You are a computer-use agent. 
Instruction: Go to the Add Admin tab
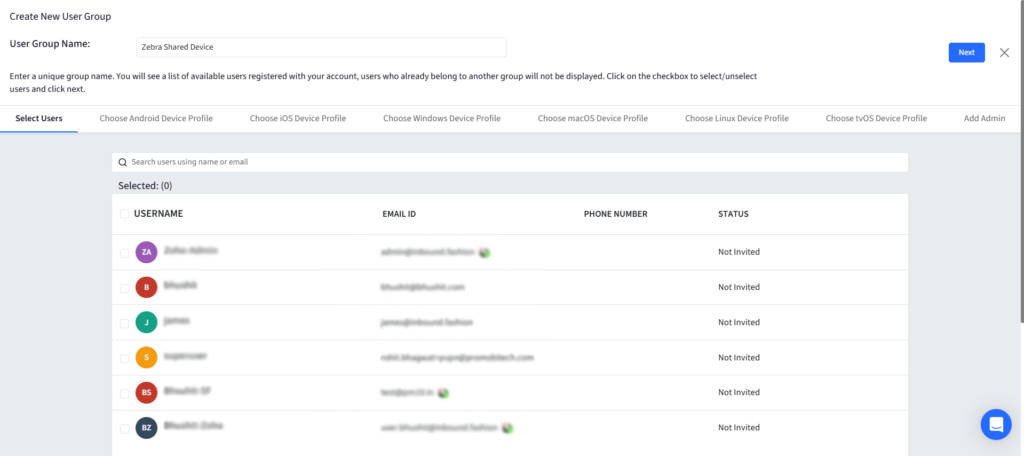click(x=984, y=118)
